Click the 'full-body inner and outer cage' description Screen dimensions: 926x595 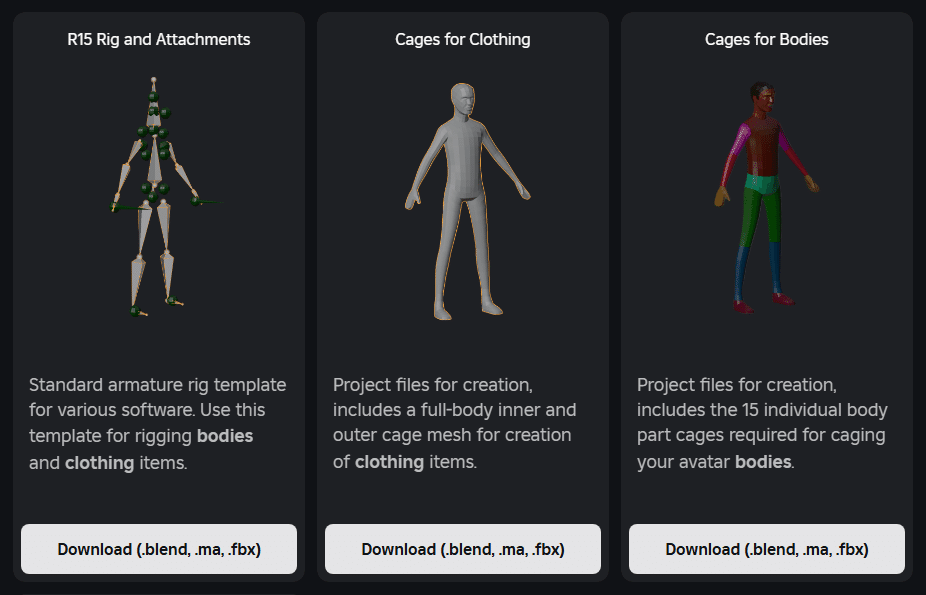pos(452,423)
